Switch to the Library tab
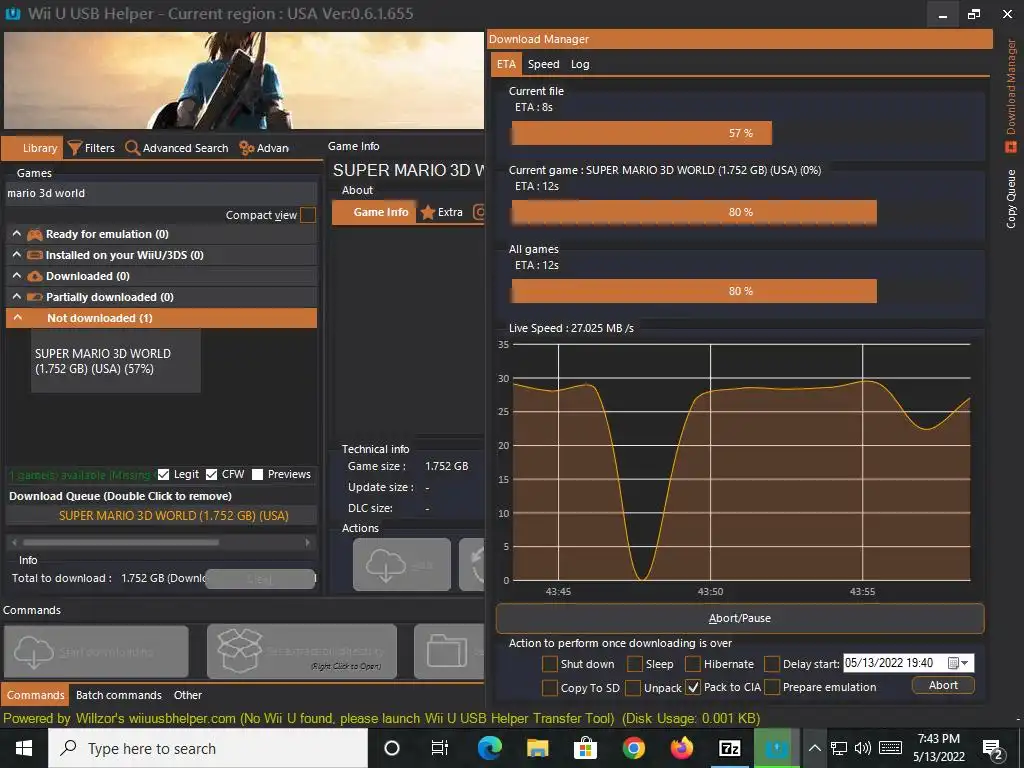 pos(33,148)
